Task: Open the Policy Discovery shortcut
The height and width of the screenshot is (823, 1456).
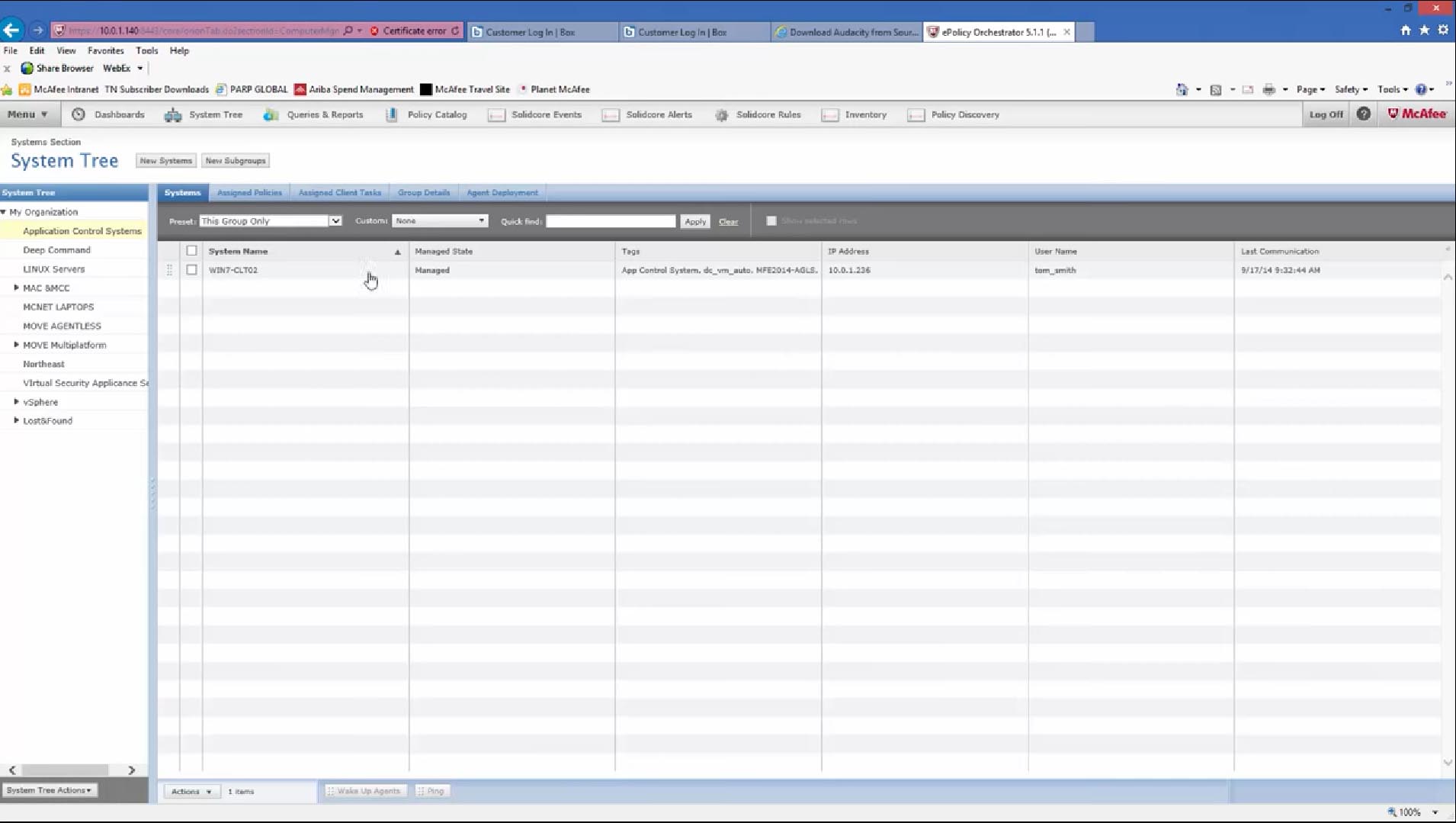Action: tap(954, 114)
